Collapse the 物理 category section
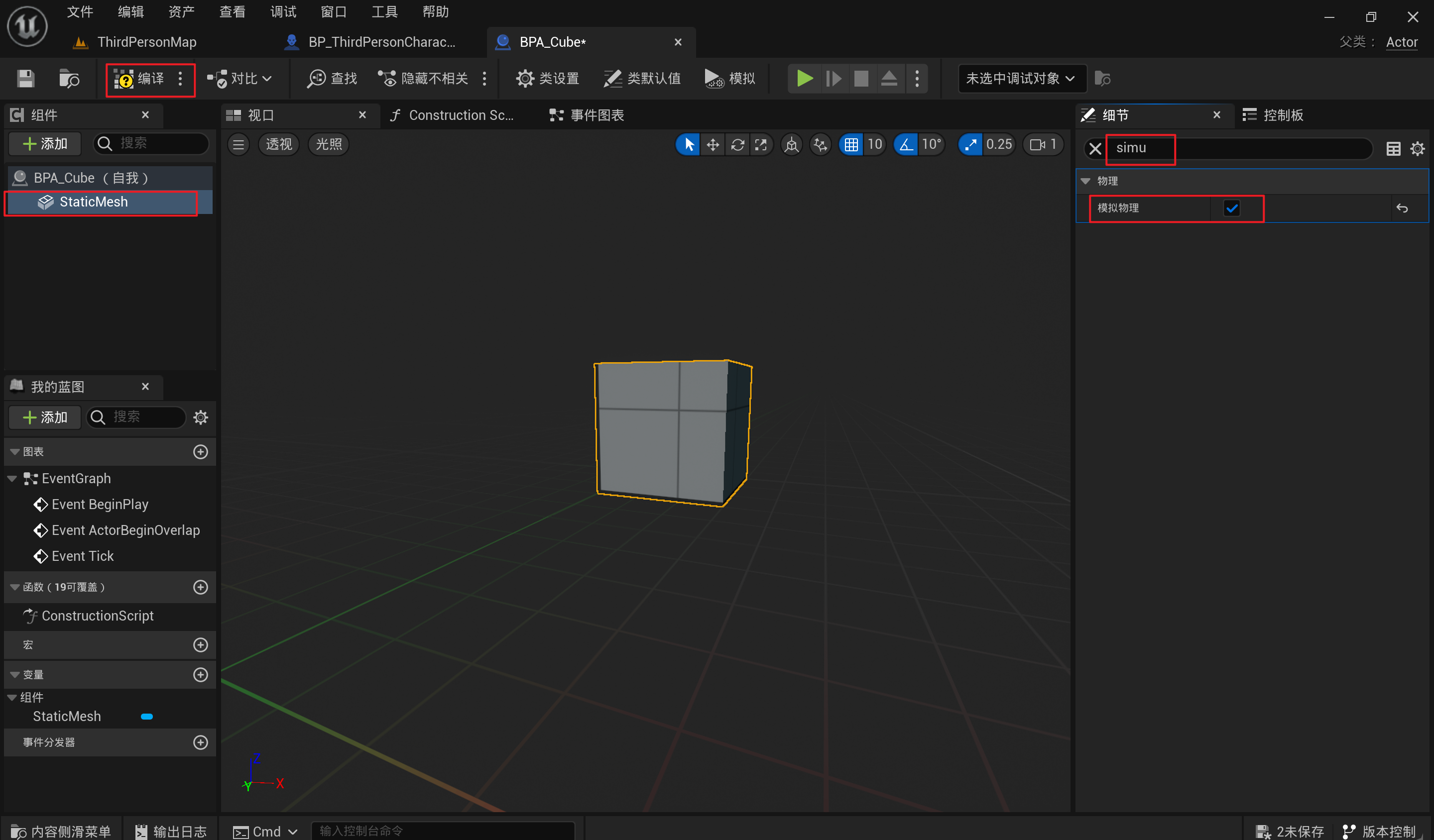 (x=1086, y=181)
